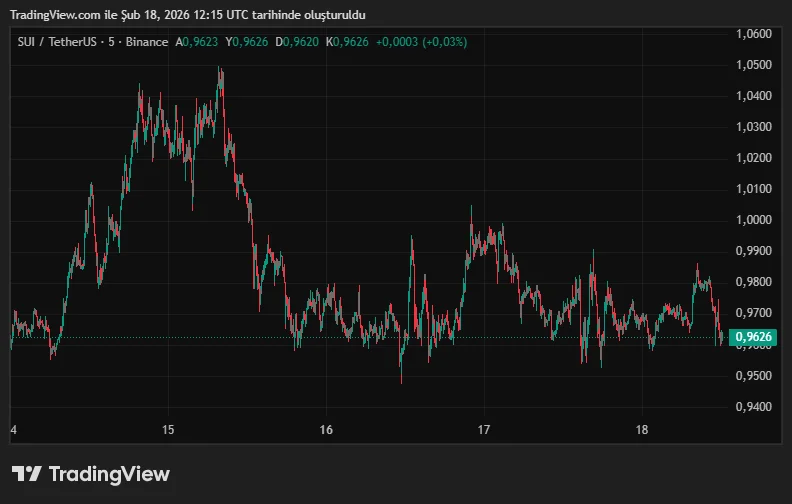Click the 1,0500 price axis label
This screenshot has height=504, width=792.
753,65
